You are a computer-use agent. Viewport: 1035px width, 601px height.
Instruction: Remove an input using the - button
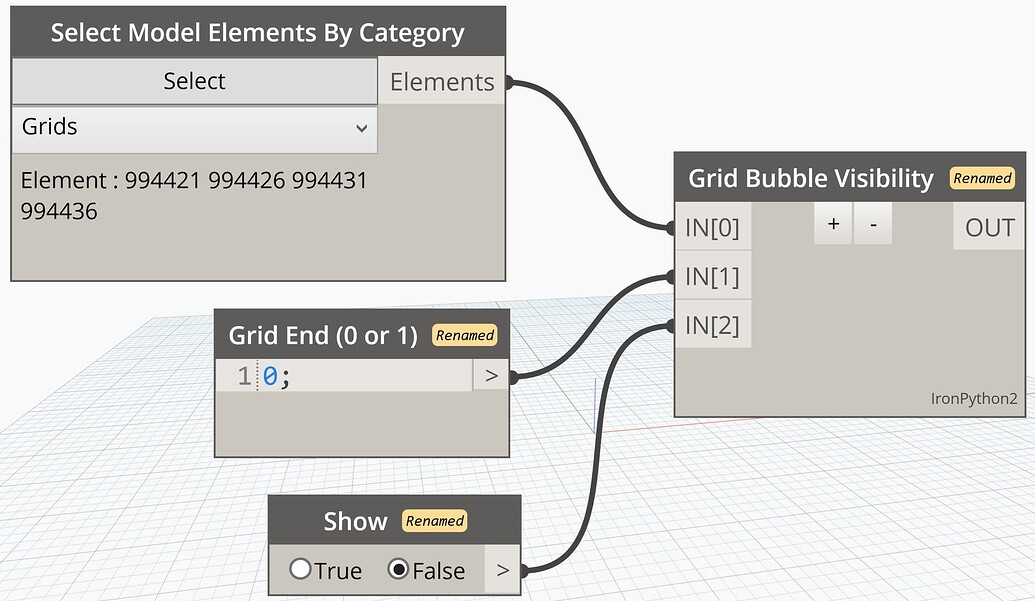872,223
